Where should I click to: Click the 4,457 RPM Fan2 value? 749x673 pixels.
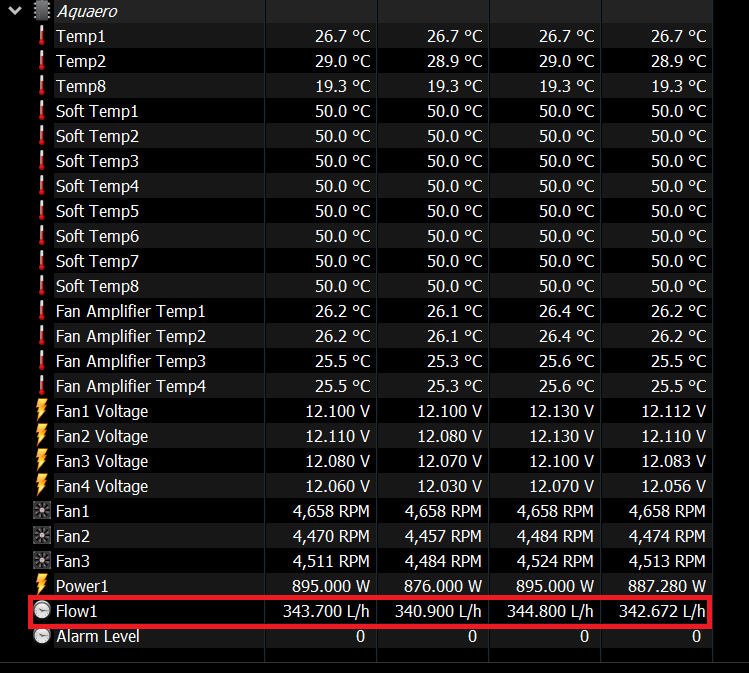[443, 536]
